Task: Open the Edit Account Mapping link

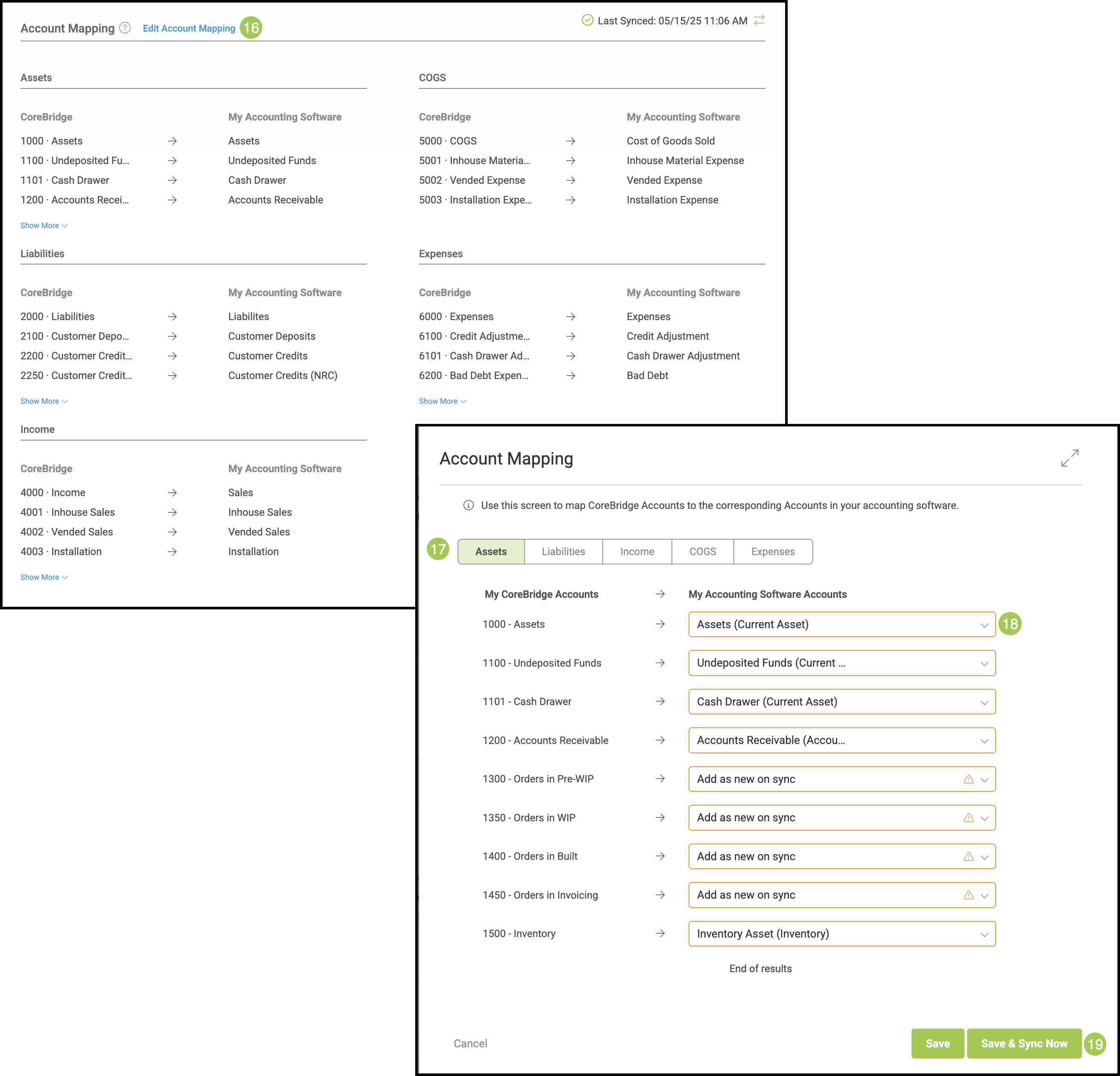Action: tap(188, 28)
